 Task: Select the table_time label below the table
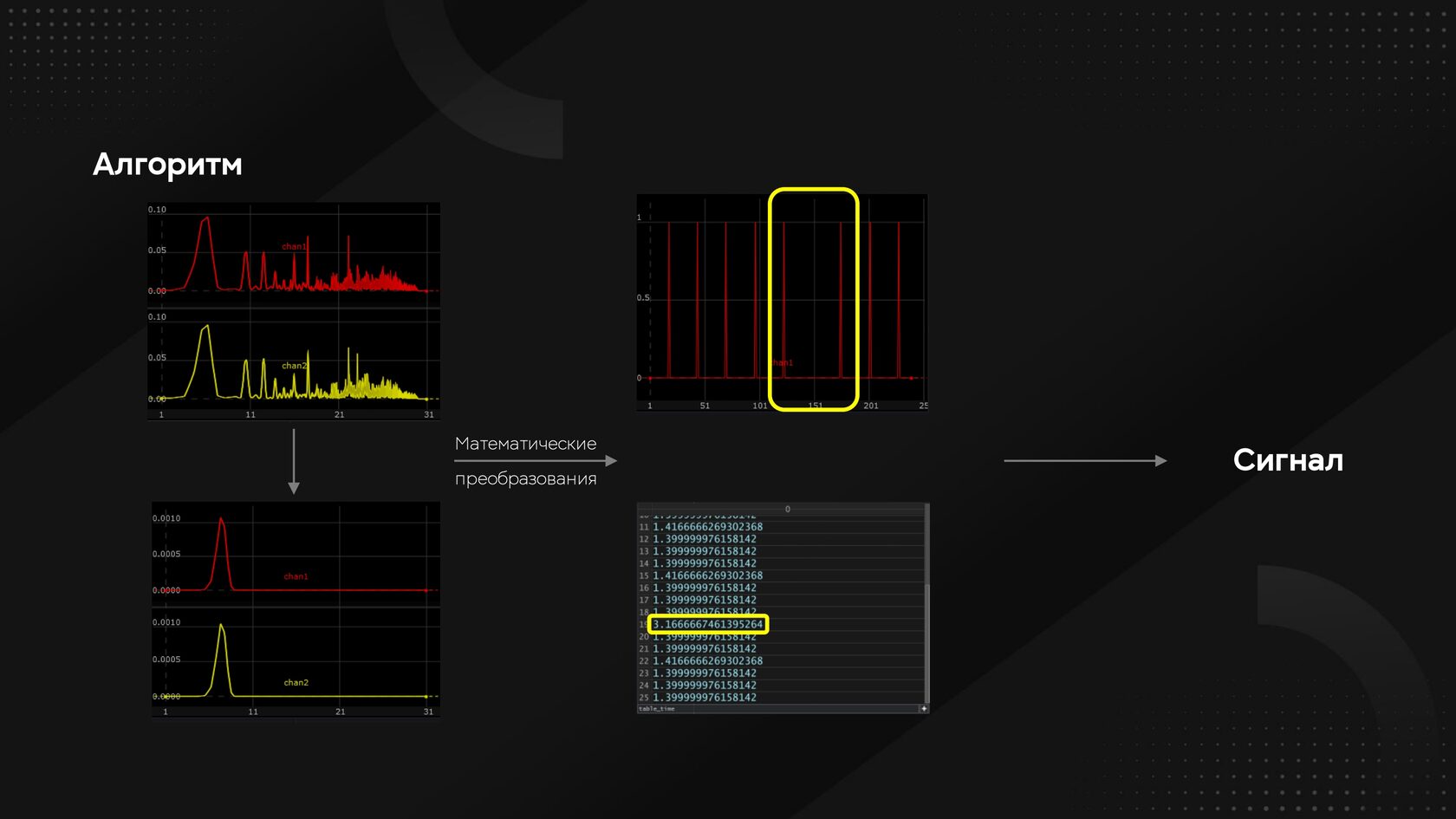pos(656,709)
